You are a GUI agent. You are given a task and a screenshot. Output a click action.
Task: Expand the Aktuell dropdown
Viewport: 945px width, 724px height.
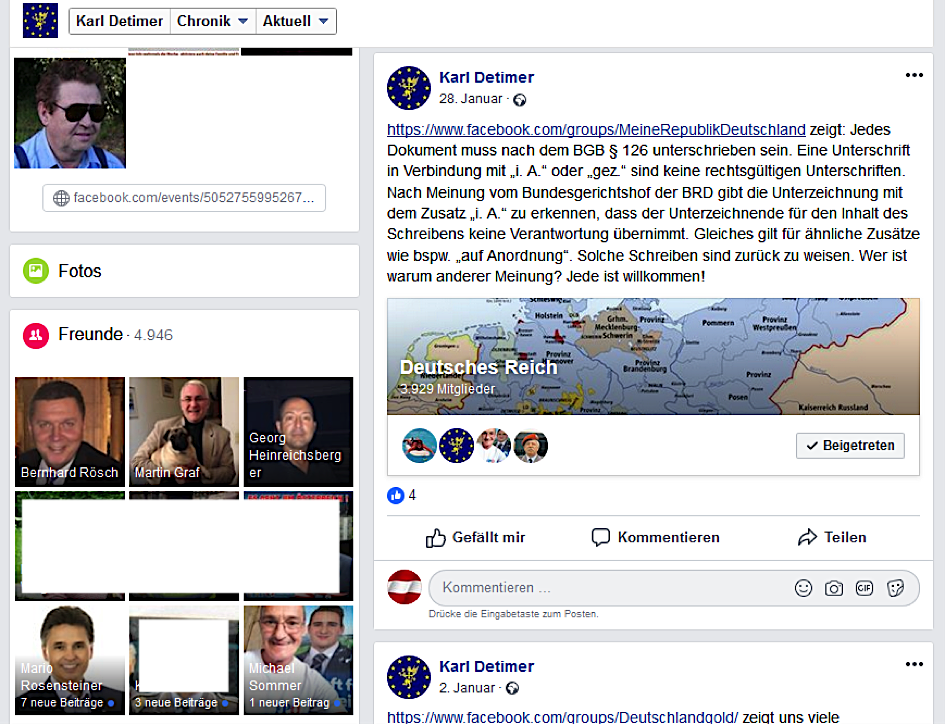(x=296, y=21)
